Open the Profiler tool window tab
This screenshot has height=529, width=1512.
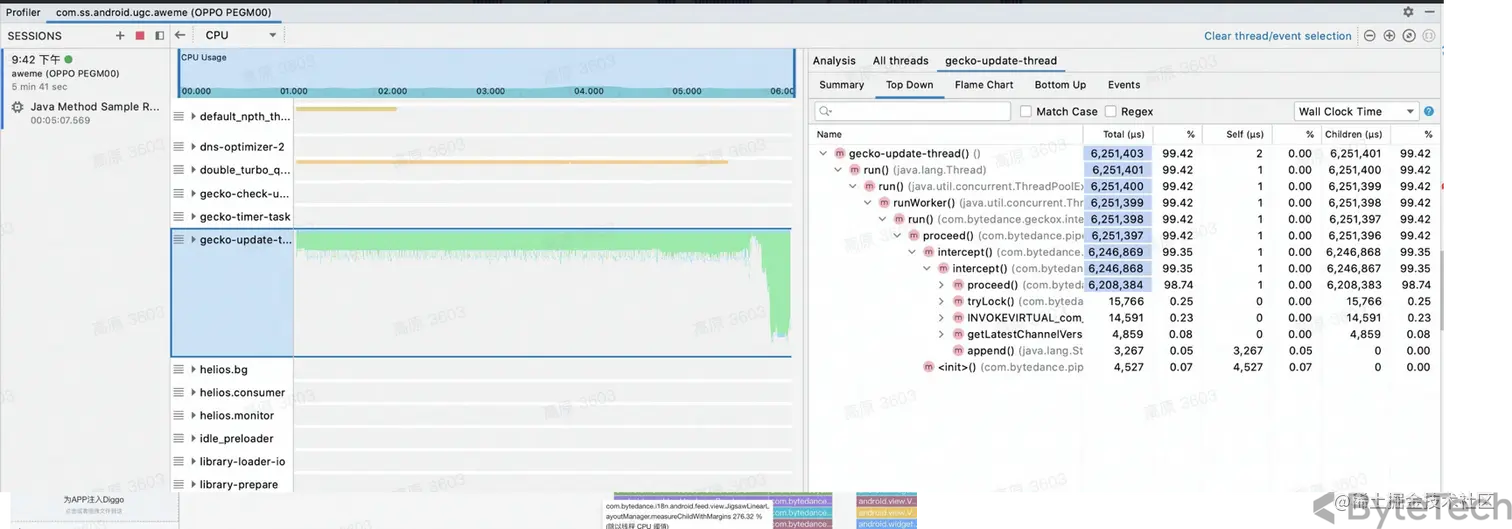coord(23,12)
